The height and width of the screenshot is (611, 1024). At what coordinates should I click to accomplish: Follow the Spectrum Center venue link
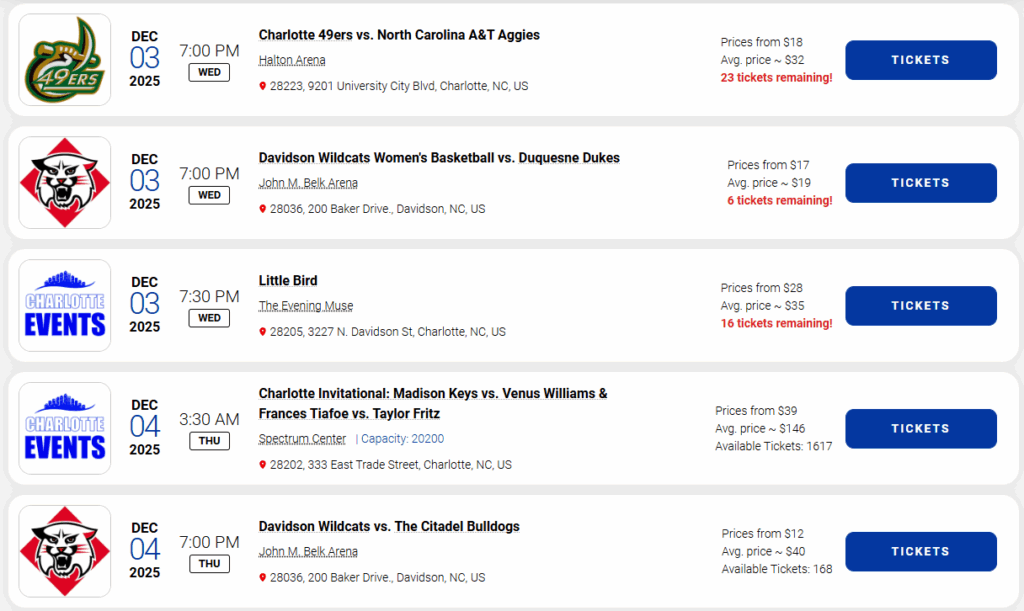302,439
